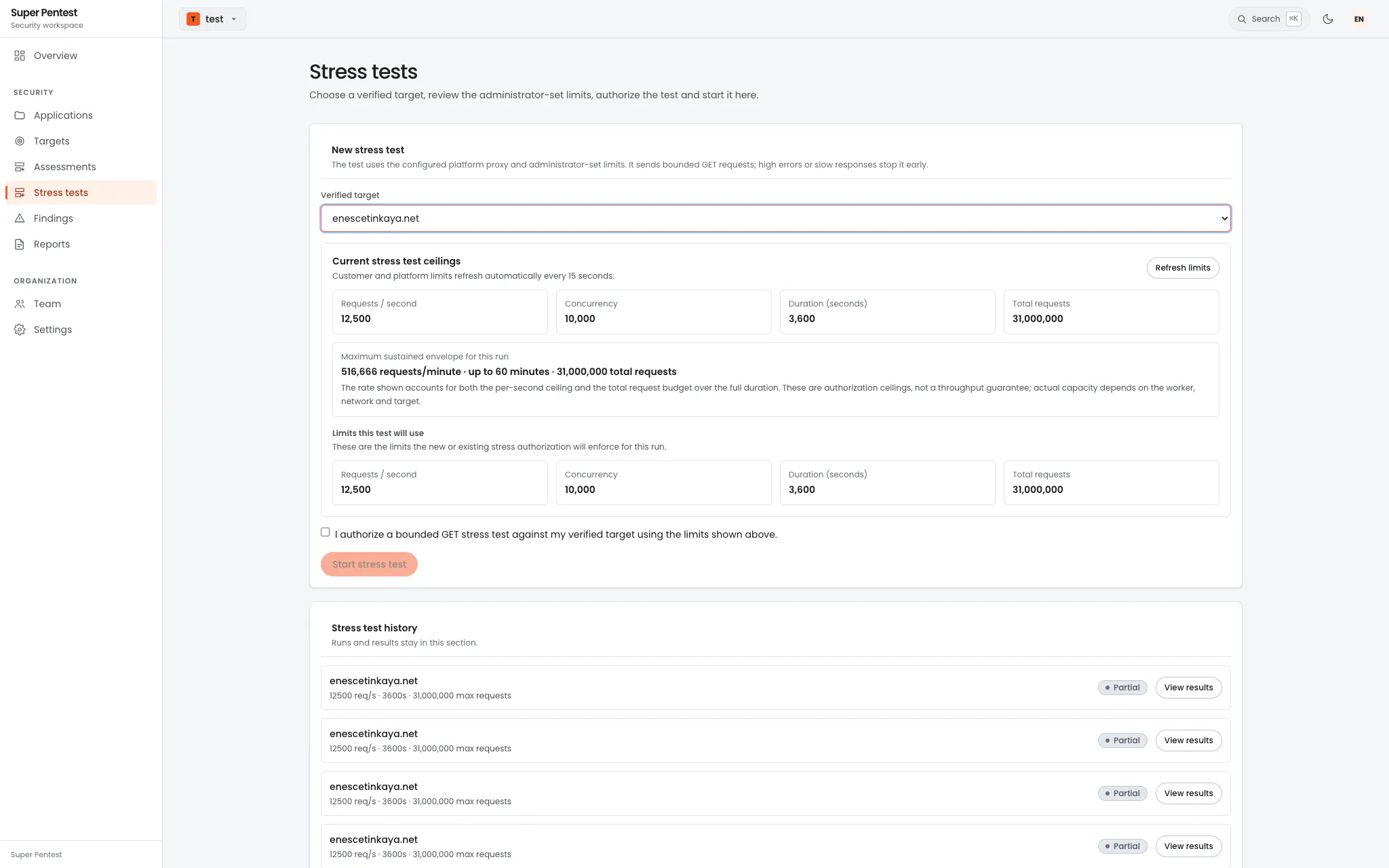This screenshot has height=868, width=1389.
Task: Click Super Pentest workspace title
Action: click(44, 13)
